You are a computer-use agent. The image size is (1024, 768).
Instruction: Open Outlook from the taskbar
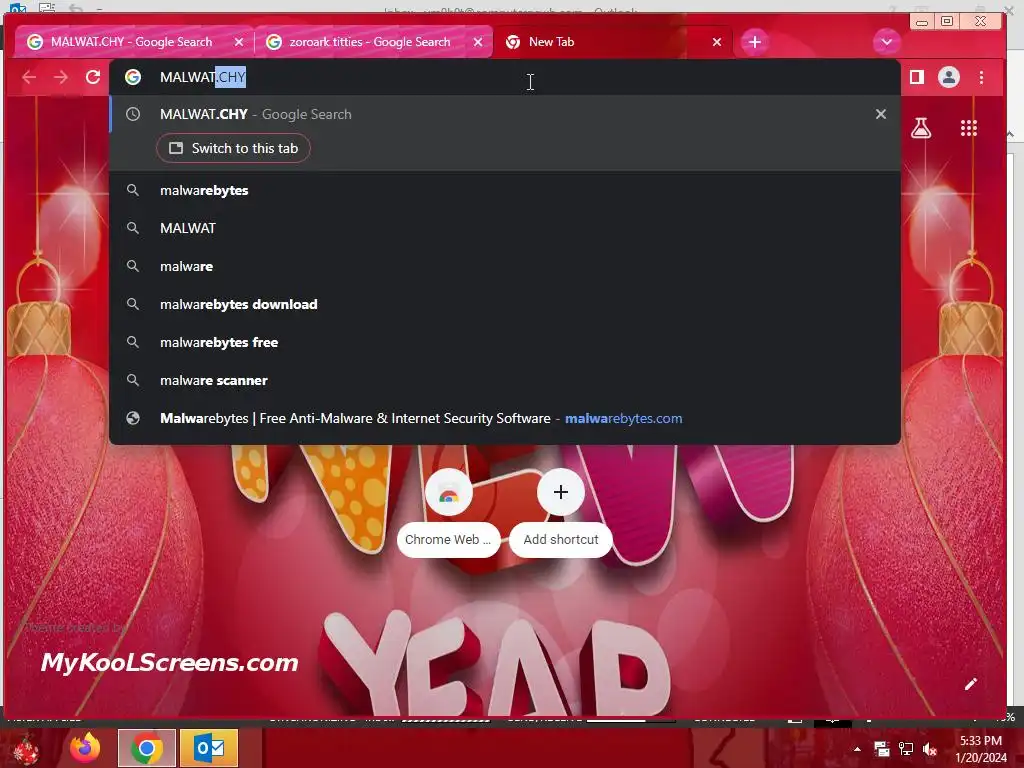coord(209,748)
